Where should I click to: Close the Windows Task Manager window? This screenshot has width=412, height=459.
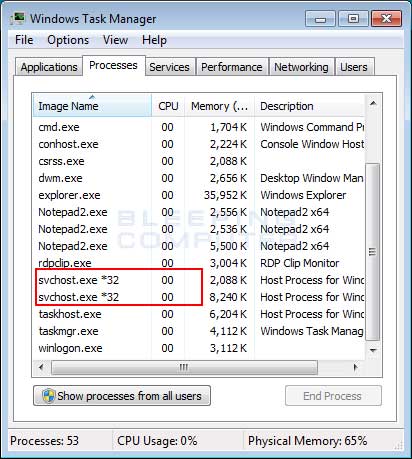[x=386, y=19]
